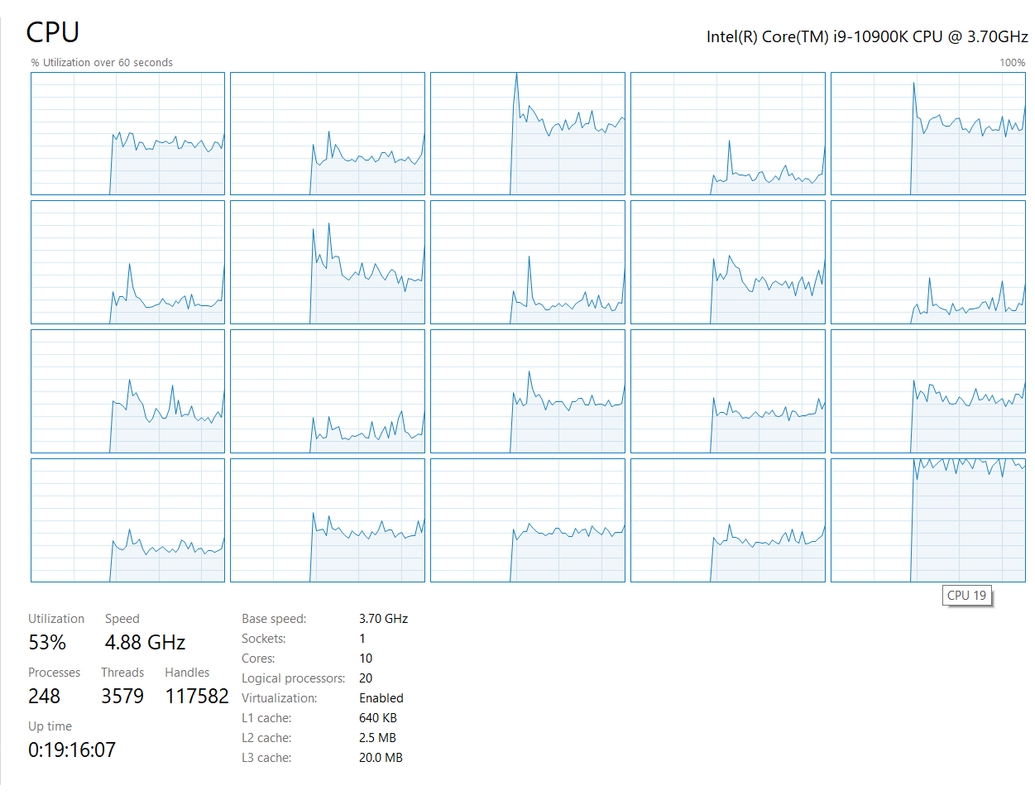
Task: Select the '20.0 MB' cache value
Action: pos(381,758)
